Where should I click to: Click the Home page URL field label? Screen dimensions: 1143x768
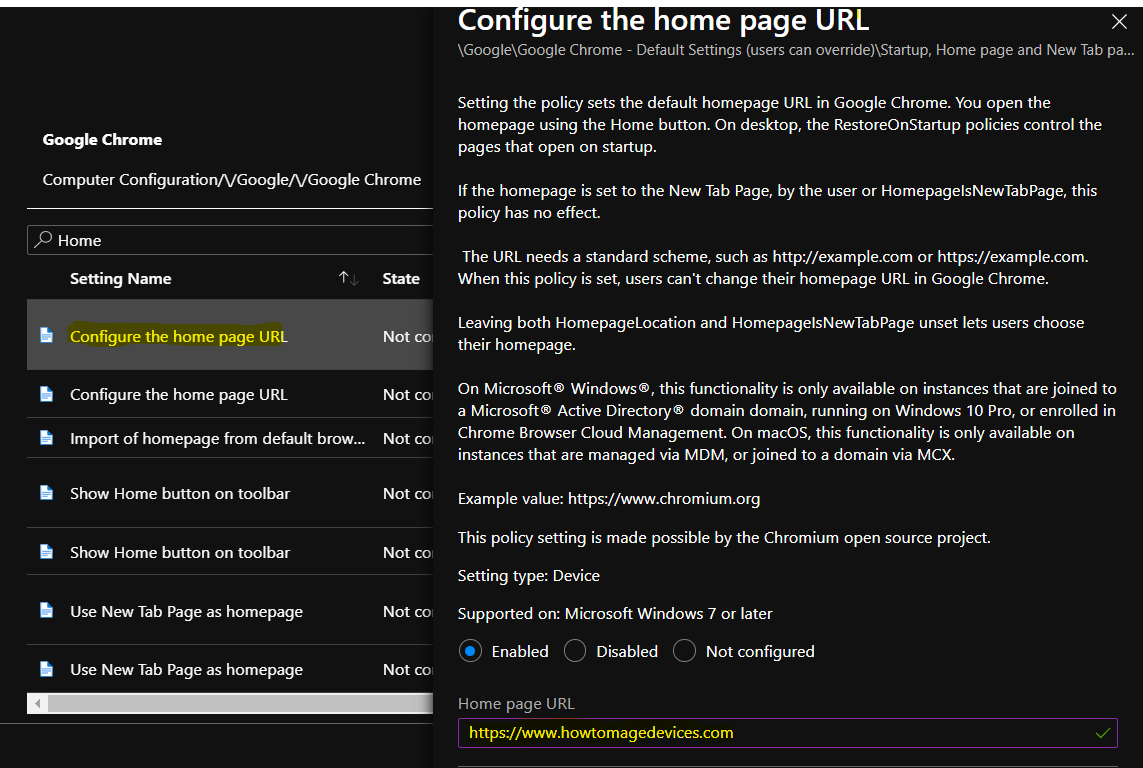(x=516, y=703)
